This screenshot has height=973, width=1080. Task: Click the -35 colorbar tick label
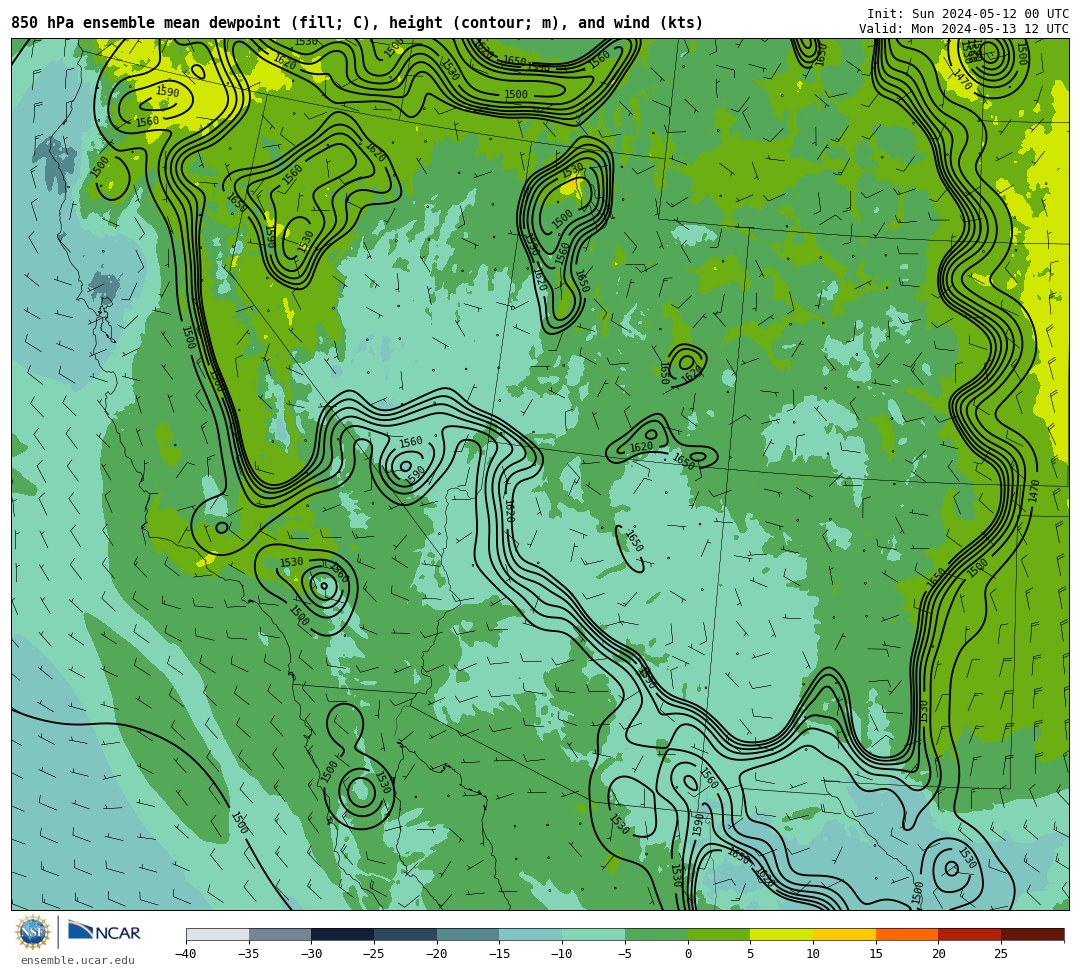tap(248, 954)
